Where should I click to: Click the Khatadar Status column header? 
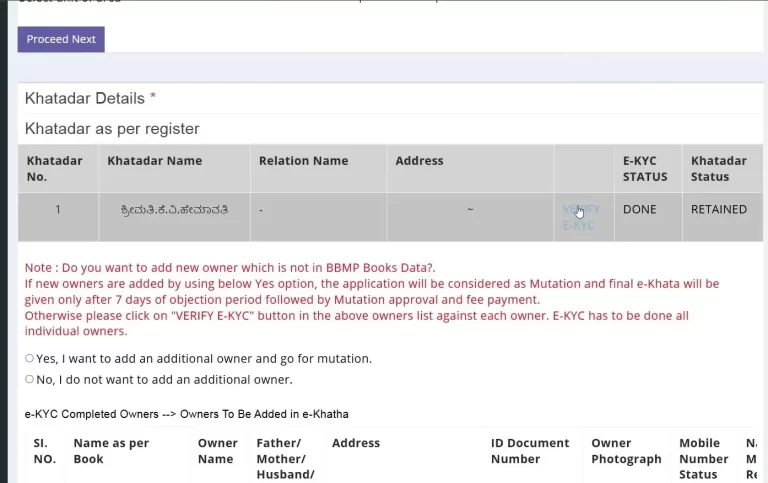[719, 169]
